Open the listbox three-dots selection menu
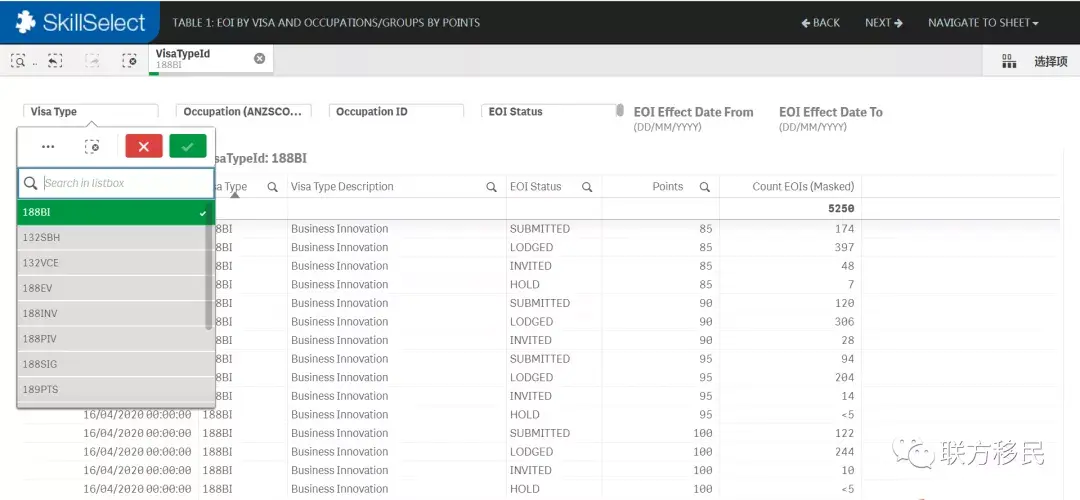 click(48, 146)
